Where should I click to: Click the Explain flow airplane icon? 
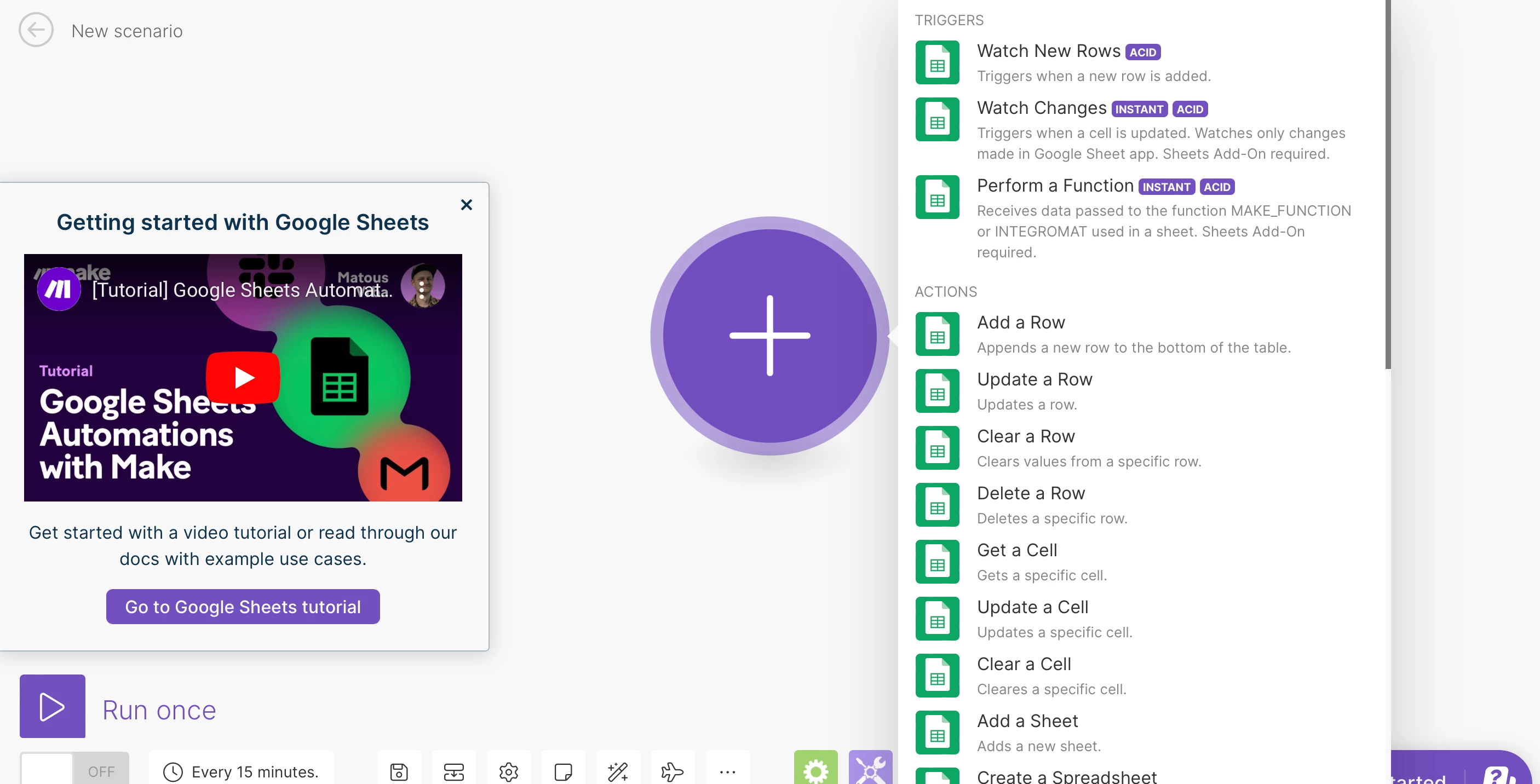[x=672, y=771]
